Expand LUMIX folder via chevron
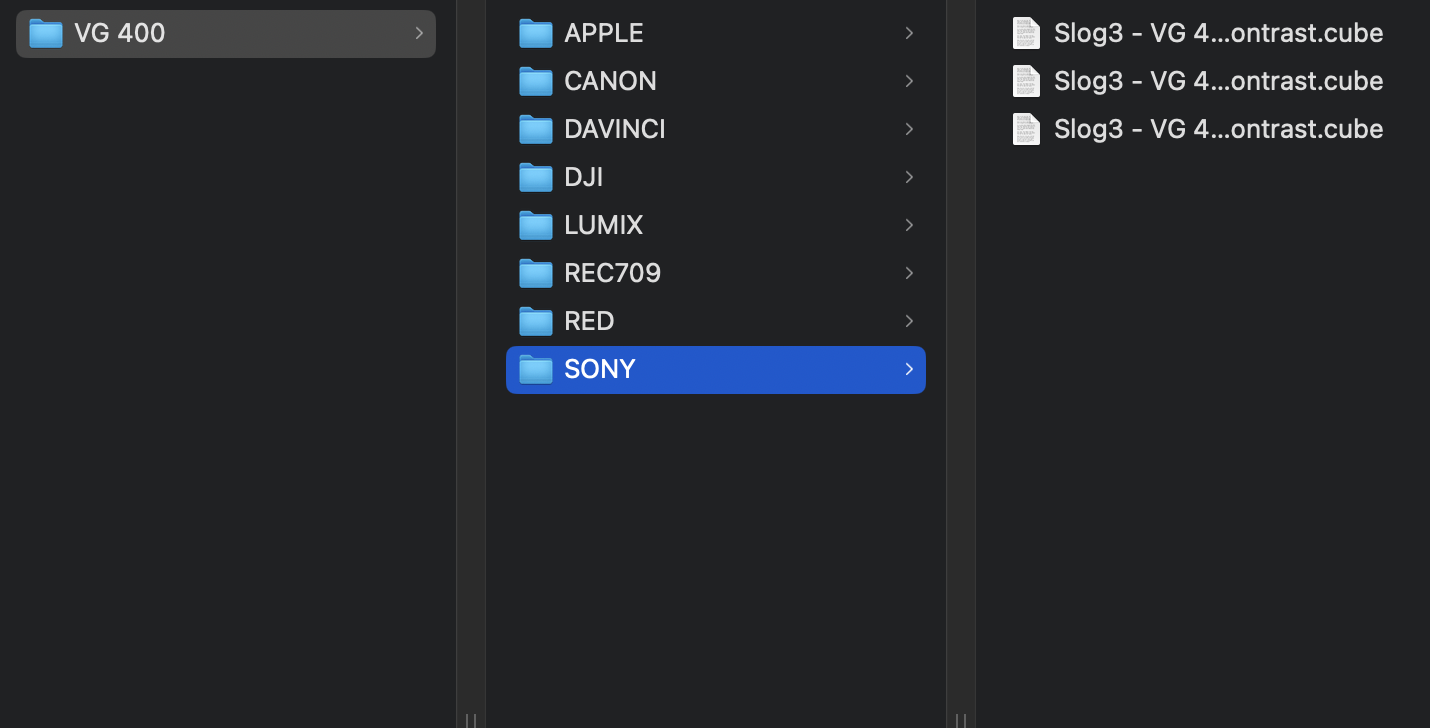1430x728 pixels. click(x=909, y=225)
